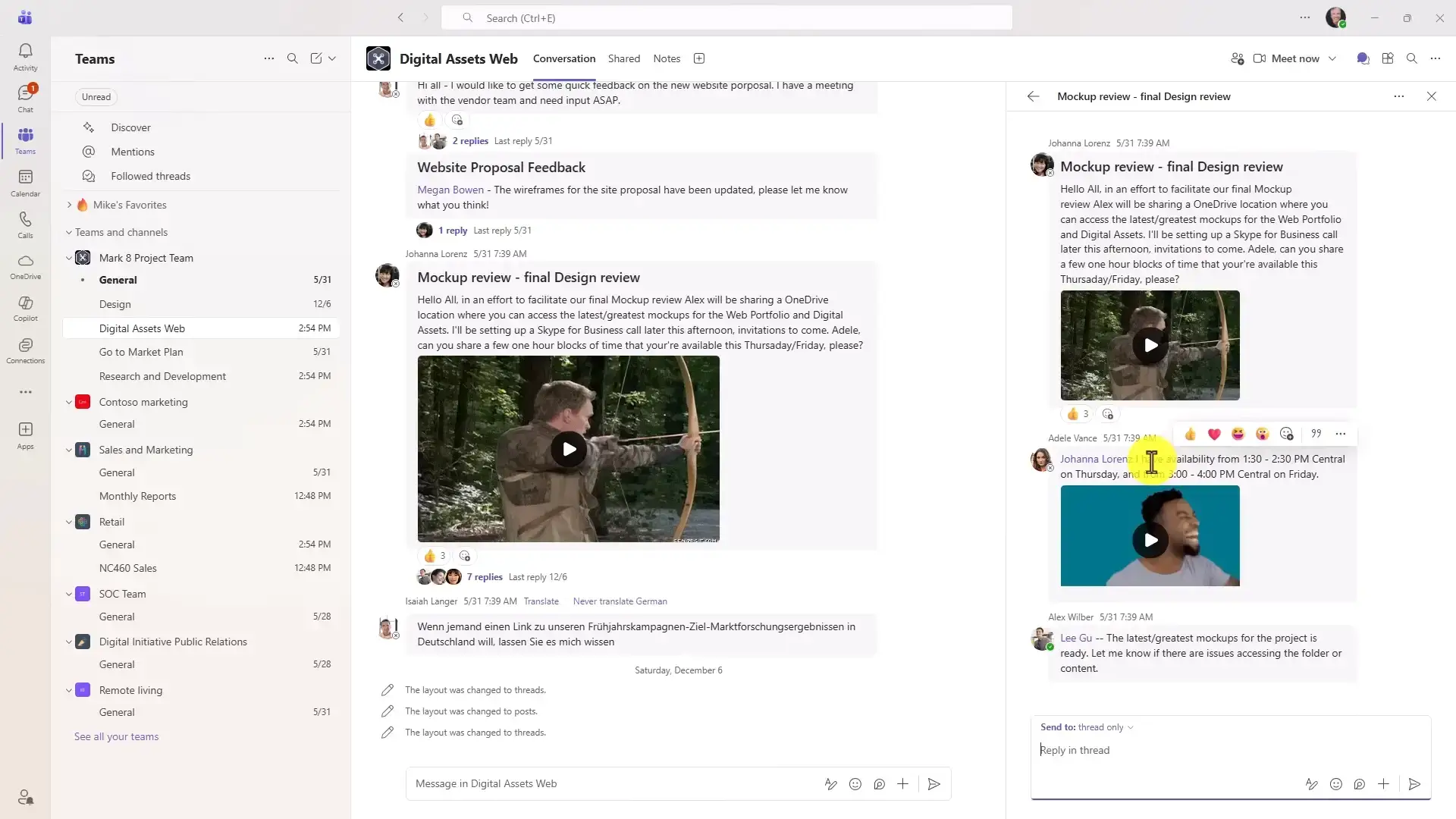Open the channel members and guests icon
This screenshot has height=819, width=1456.
click(1237, 58)
